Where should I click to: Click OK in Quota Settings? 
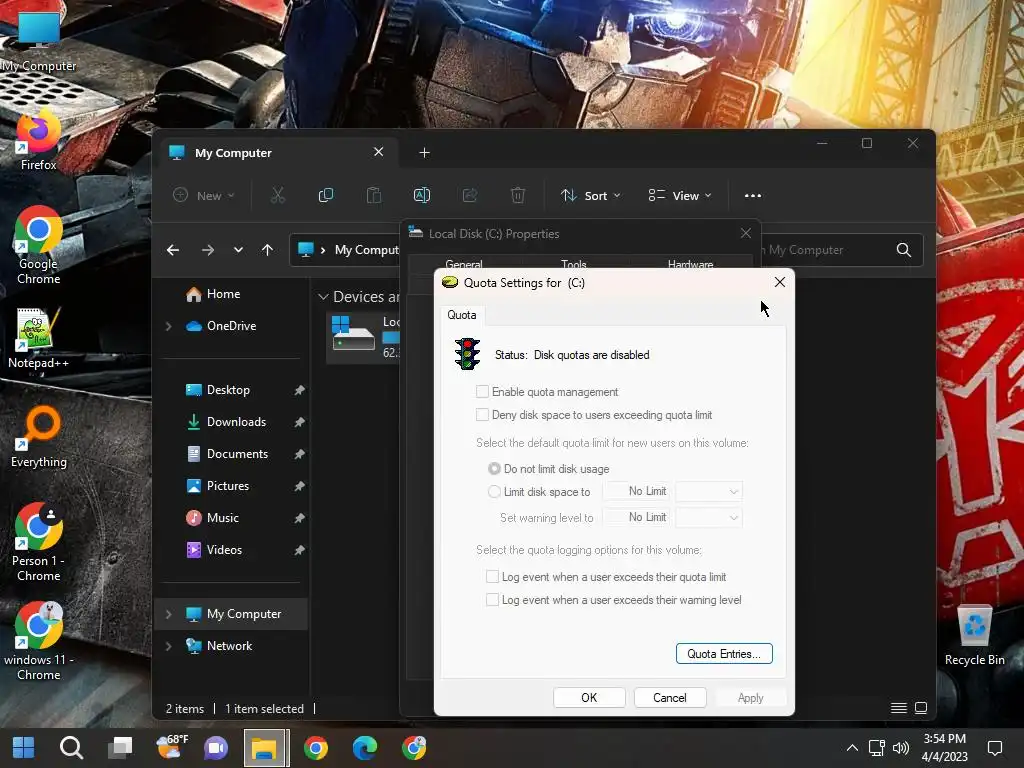[x=589, y=697]
